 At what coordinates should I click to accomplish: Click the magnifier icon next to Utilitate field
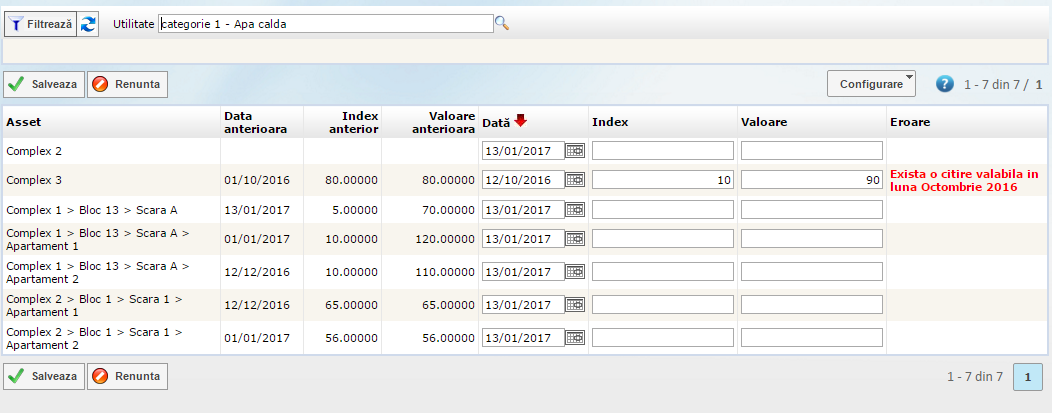click(503, 24)
